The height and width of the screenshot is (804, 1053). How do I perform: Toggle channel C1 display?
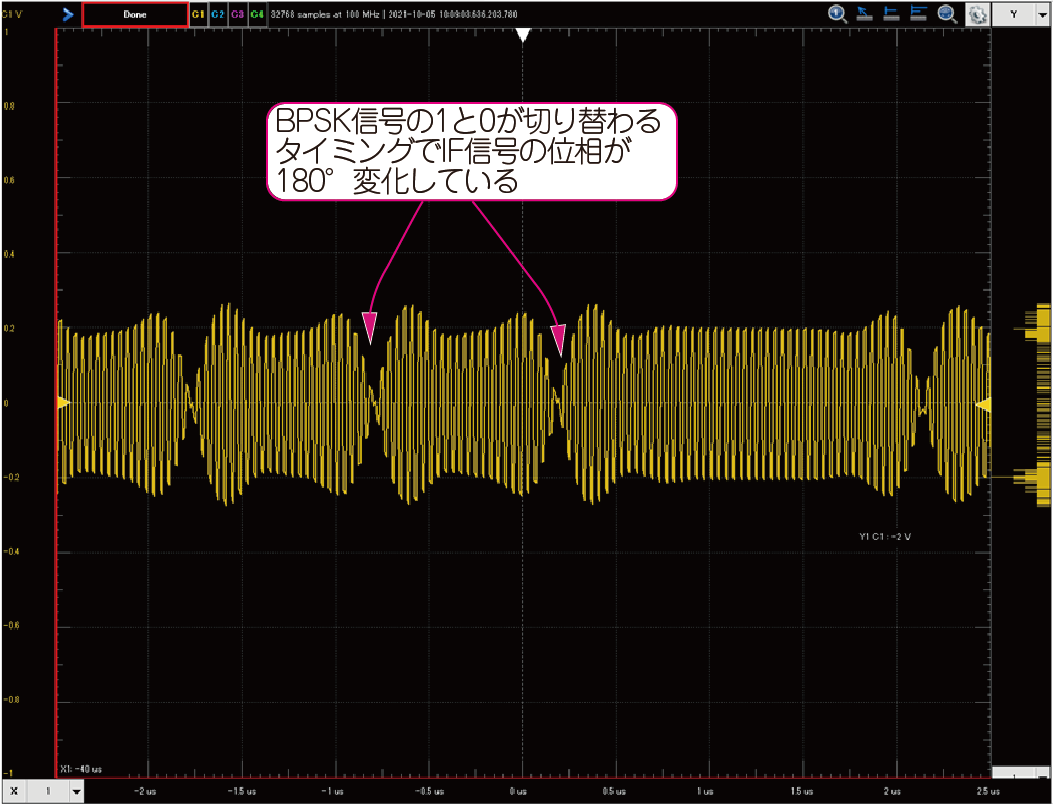[198, 15]
